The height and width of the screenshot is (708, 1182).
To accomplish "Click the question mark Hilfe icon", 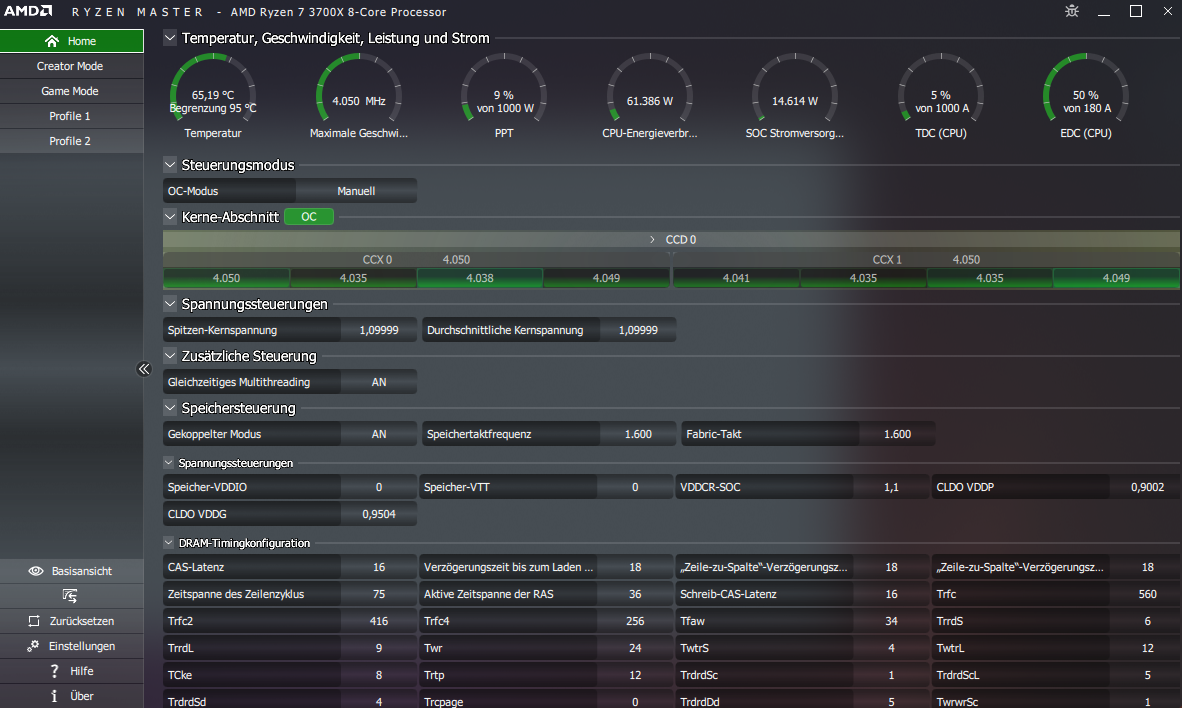I will click(54, 671).
